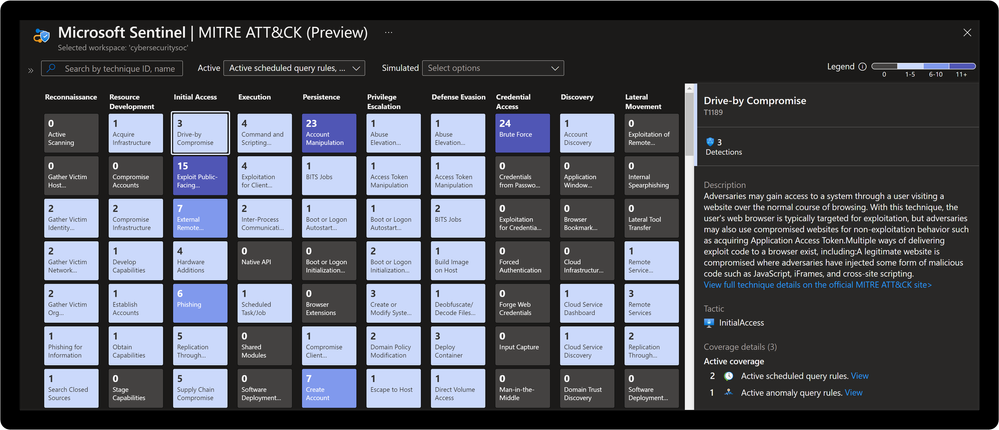Expand the collapsed side menu chevrons

[30, 70]
